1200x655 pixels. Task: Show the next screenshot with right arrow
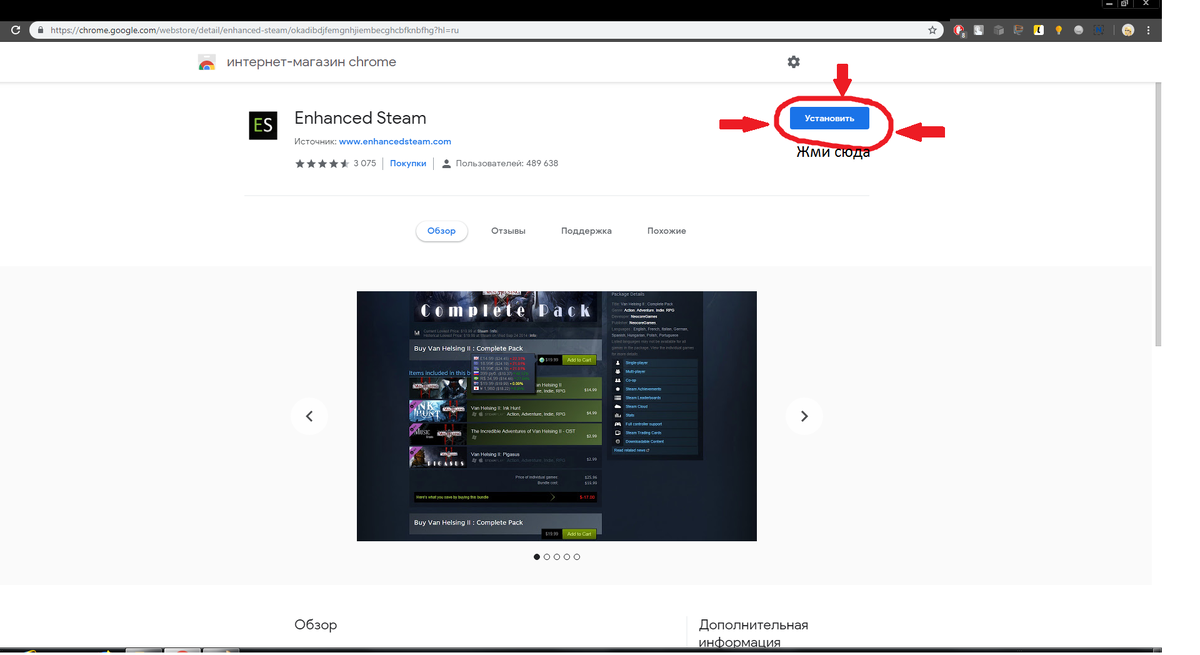point(804,416)
